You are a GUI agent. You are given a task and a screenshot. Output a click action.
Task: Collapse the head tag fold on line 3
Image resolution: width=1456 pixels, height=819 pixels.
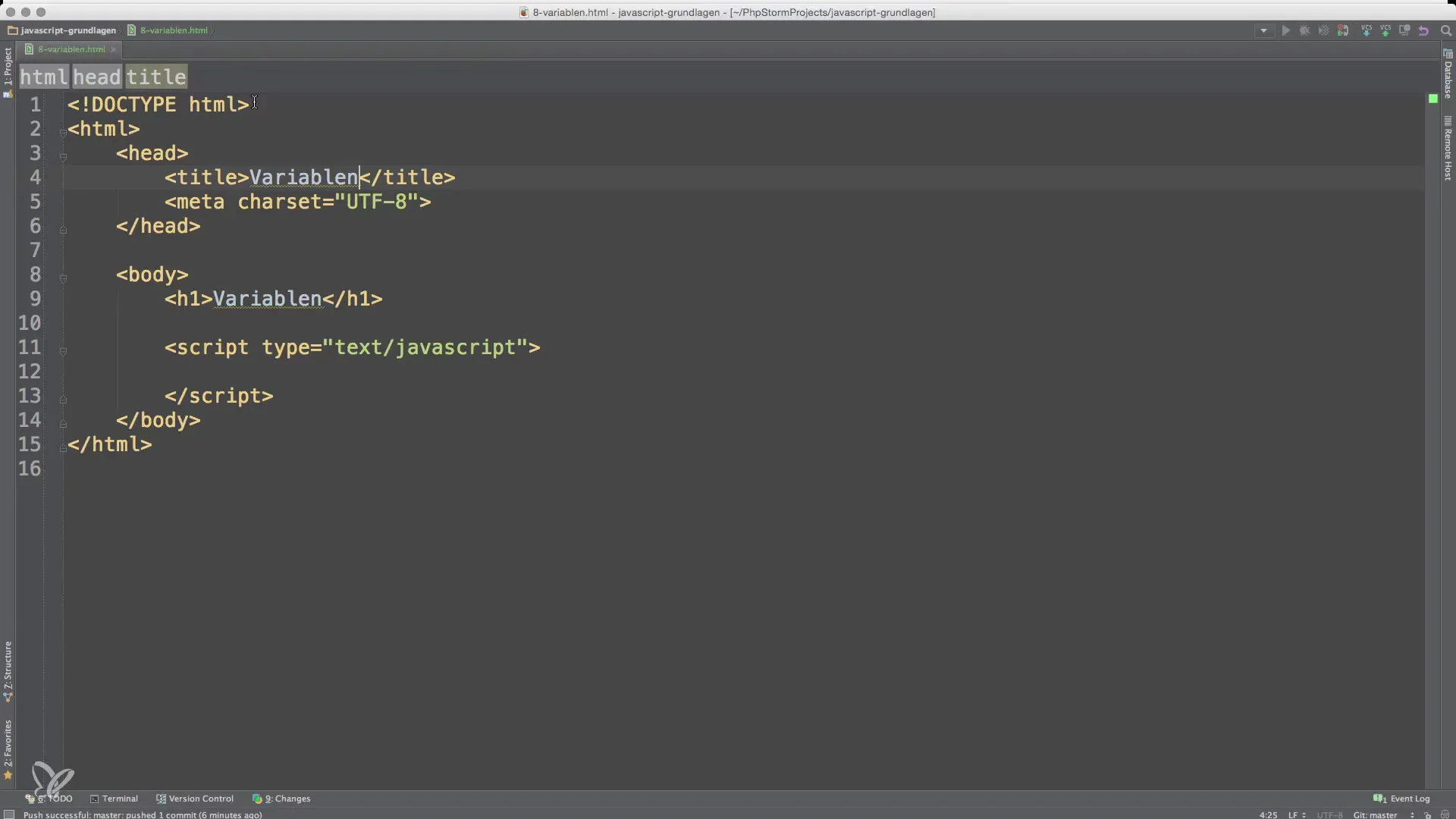tap(63, 157)
